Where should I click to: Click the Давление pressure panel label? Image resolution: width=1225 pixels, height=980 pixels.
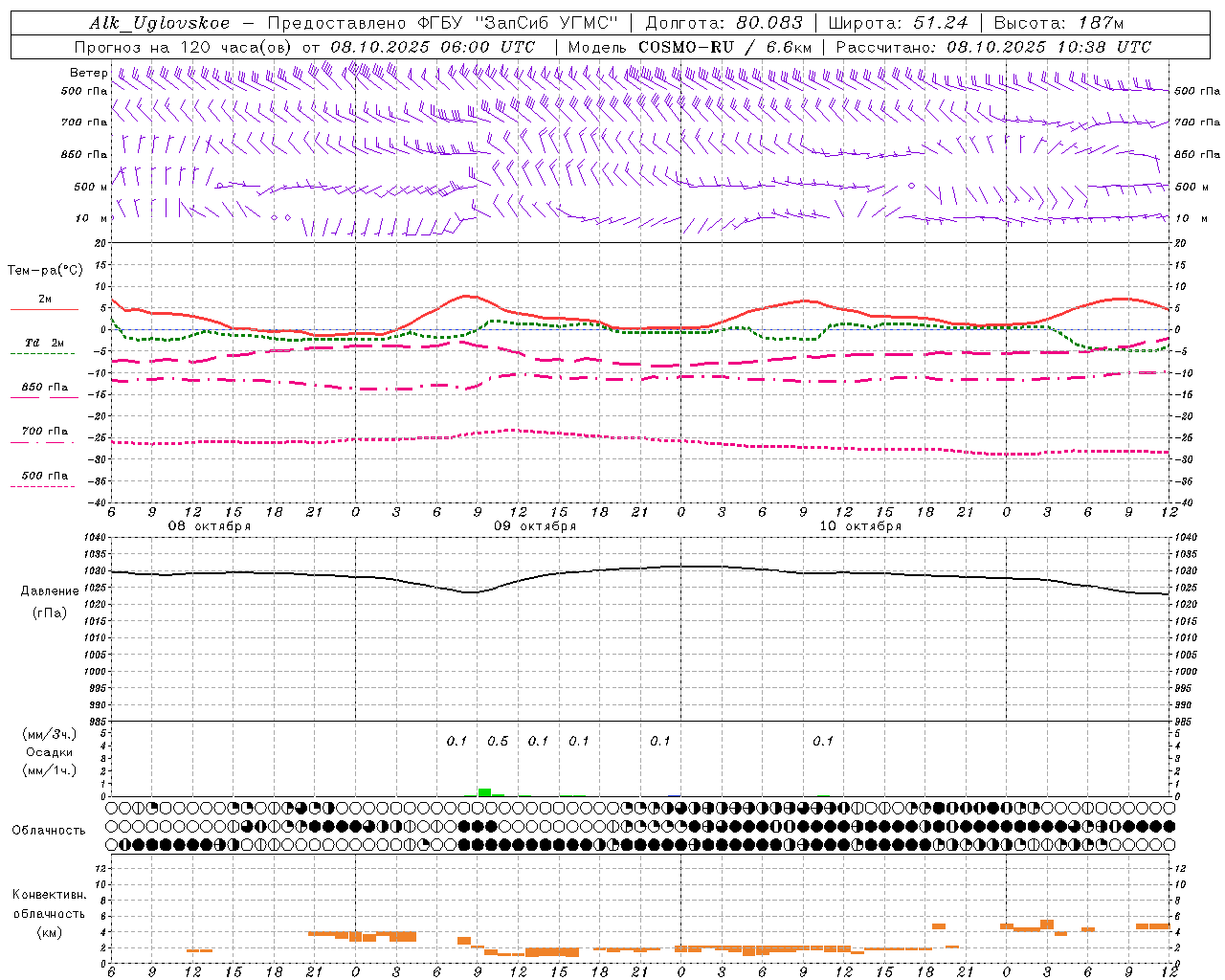(50, 591)
